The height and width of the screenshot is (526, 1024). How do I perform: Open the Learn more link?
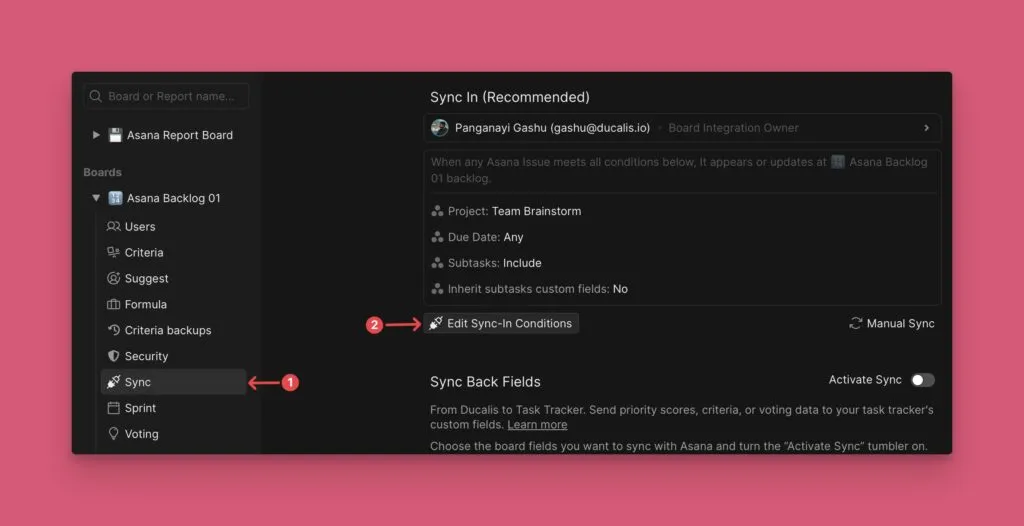537,425
